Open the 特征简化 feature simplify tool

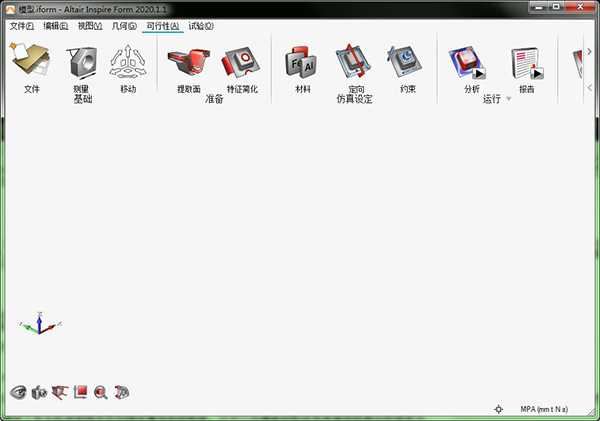pyautogui.click(x=241, y=62)
